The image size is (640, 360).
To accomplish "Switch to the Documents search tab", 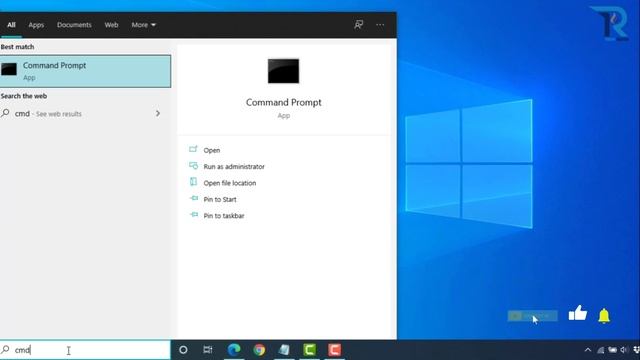I will tap(74, 25).
